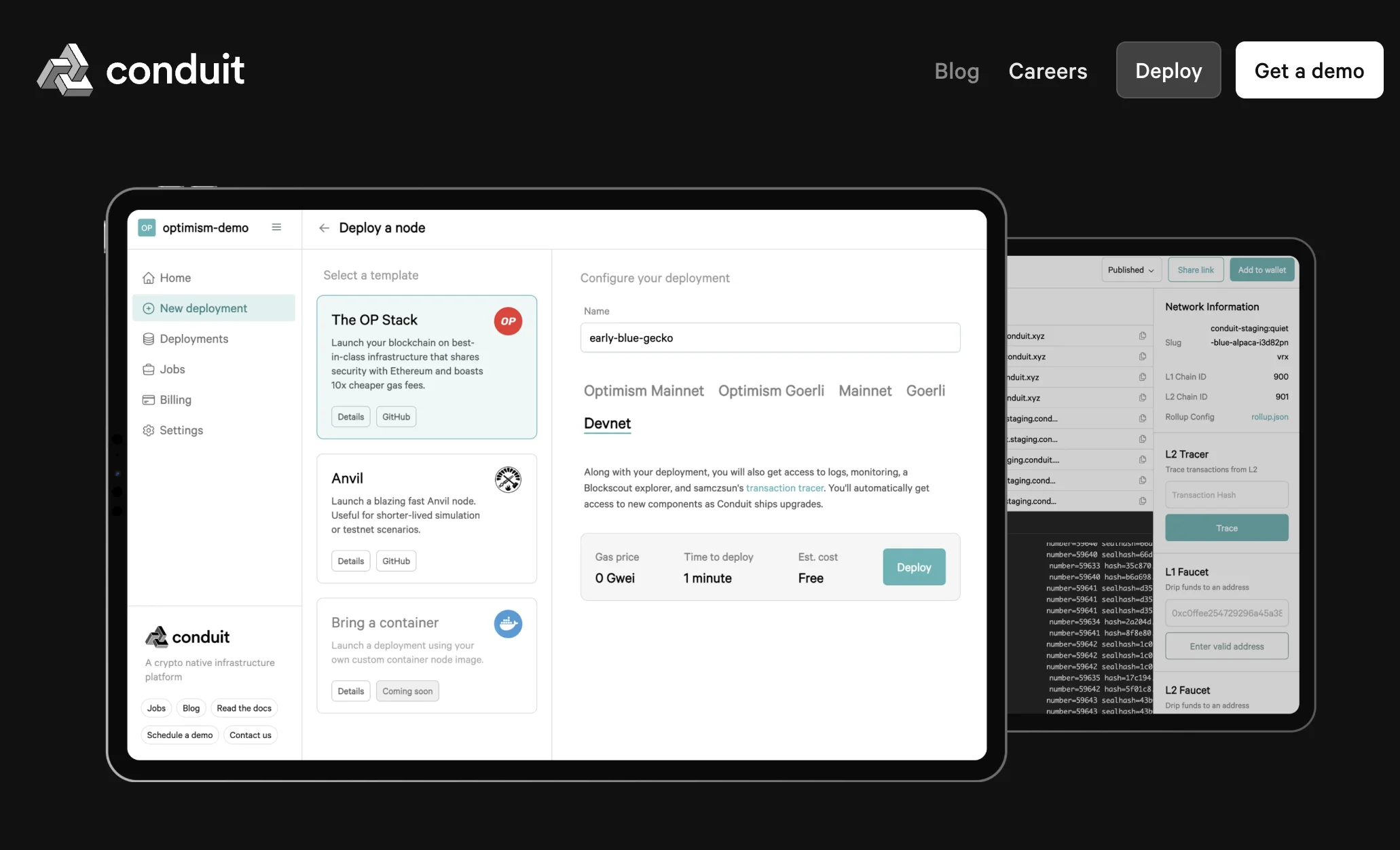Click the Coming soon button on Bring a container
Image resolution: width=1400 pixels, height=850 pixels.
(407, 691)
